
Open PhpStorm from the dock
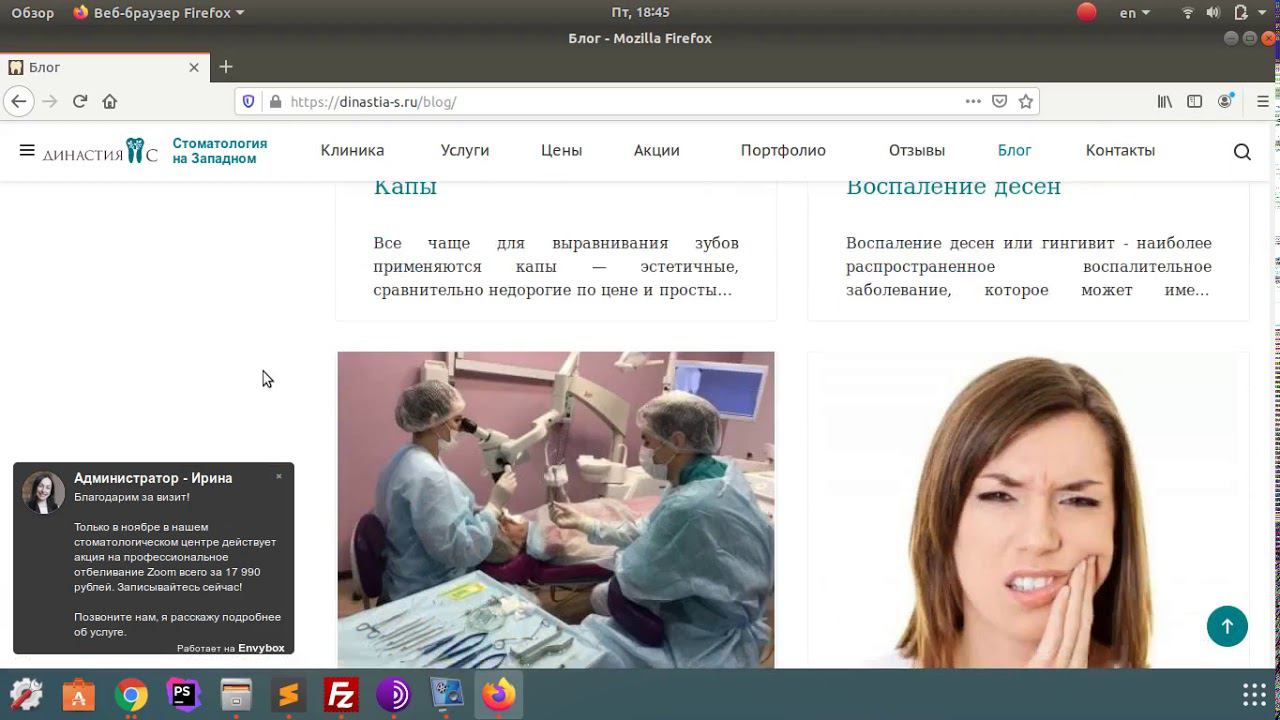[x=184, y=694]
